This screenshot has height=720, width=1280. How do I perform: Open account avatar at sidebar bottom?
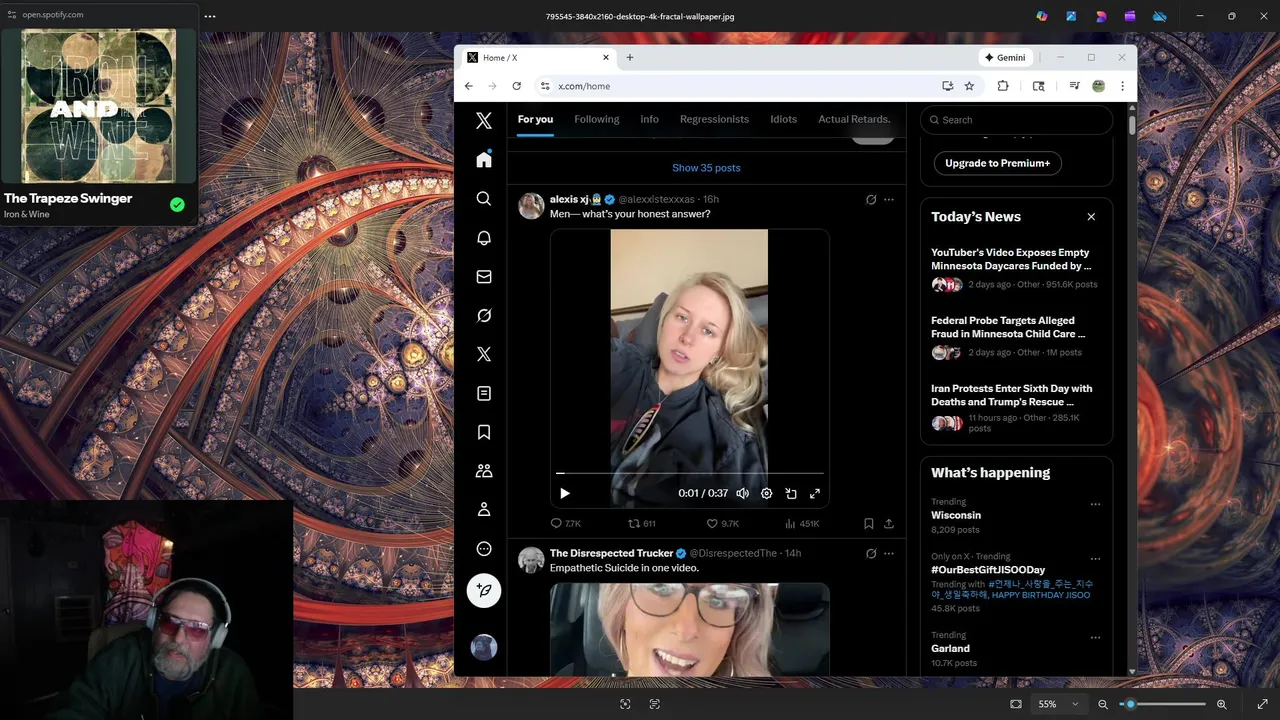(484, 648)
